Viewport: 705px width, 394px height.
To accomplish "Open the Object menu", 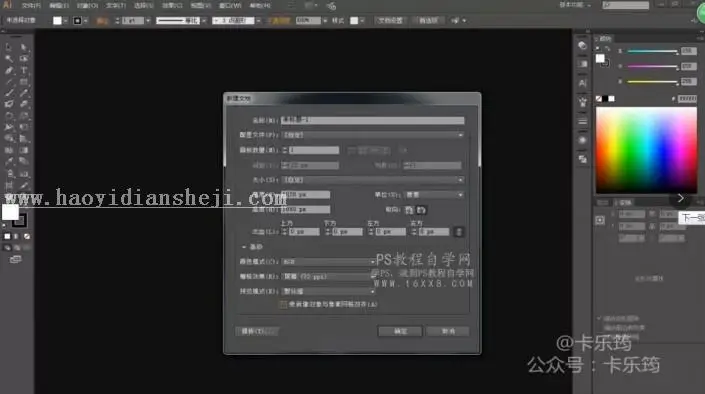I will (x=87, y=6).
